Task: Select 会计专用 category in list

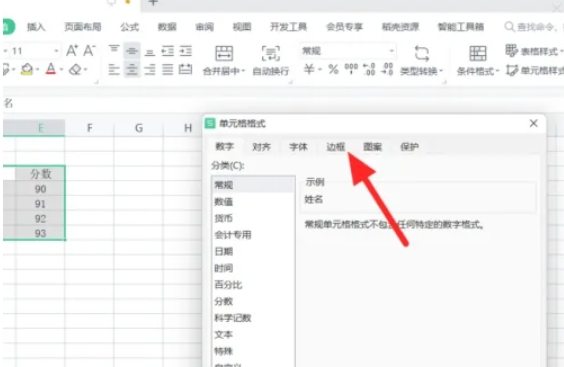Action: pos(253,235)
